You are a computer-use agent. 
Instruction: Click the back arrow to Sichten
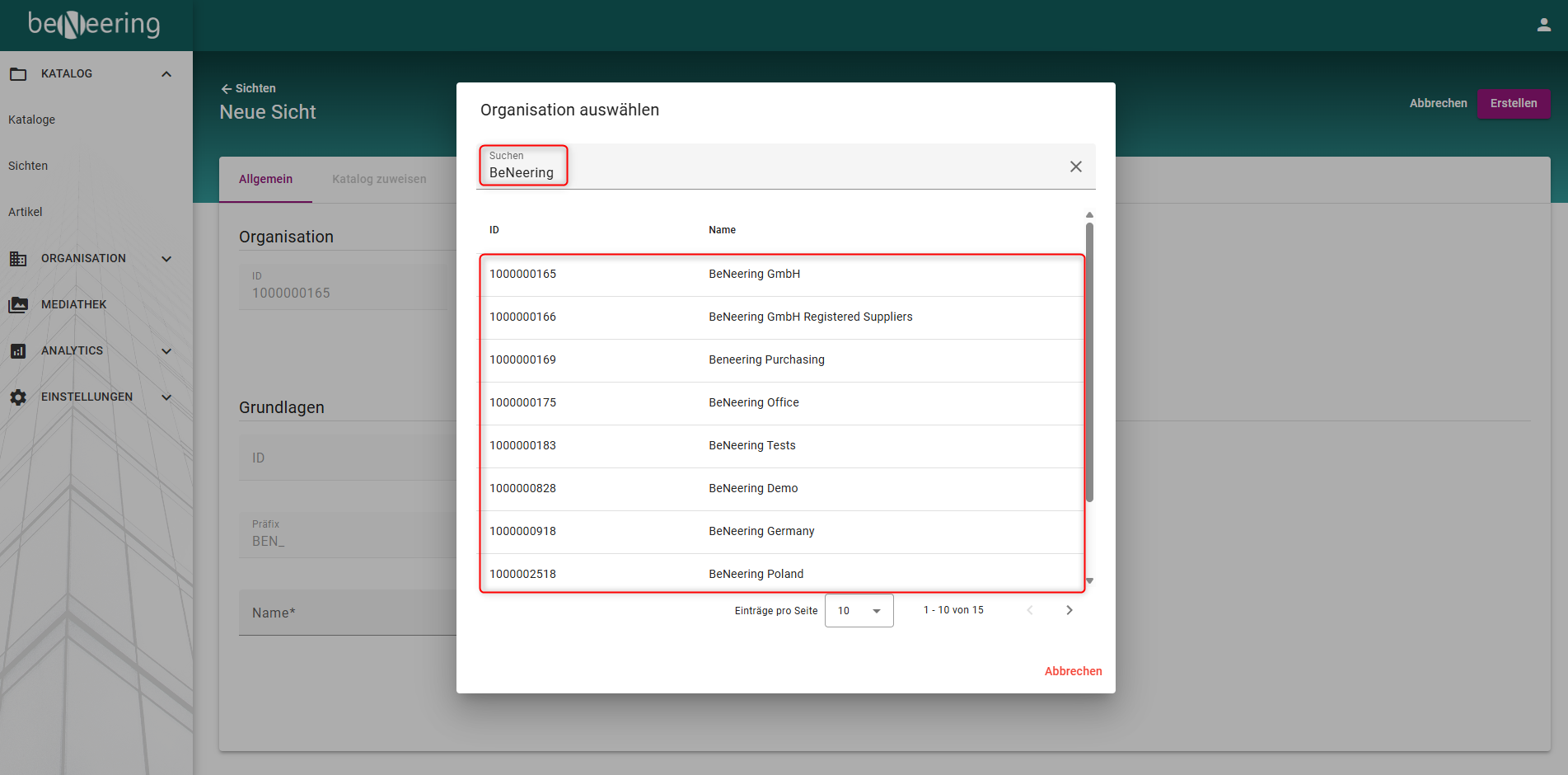(227, 89)
